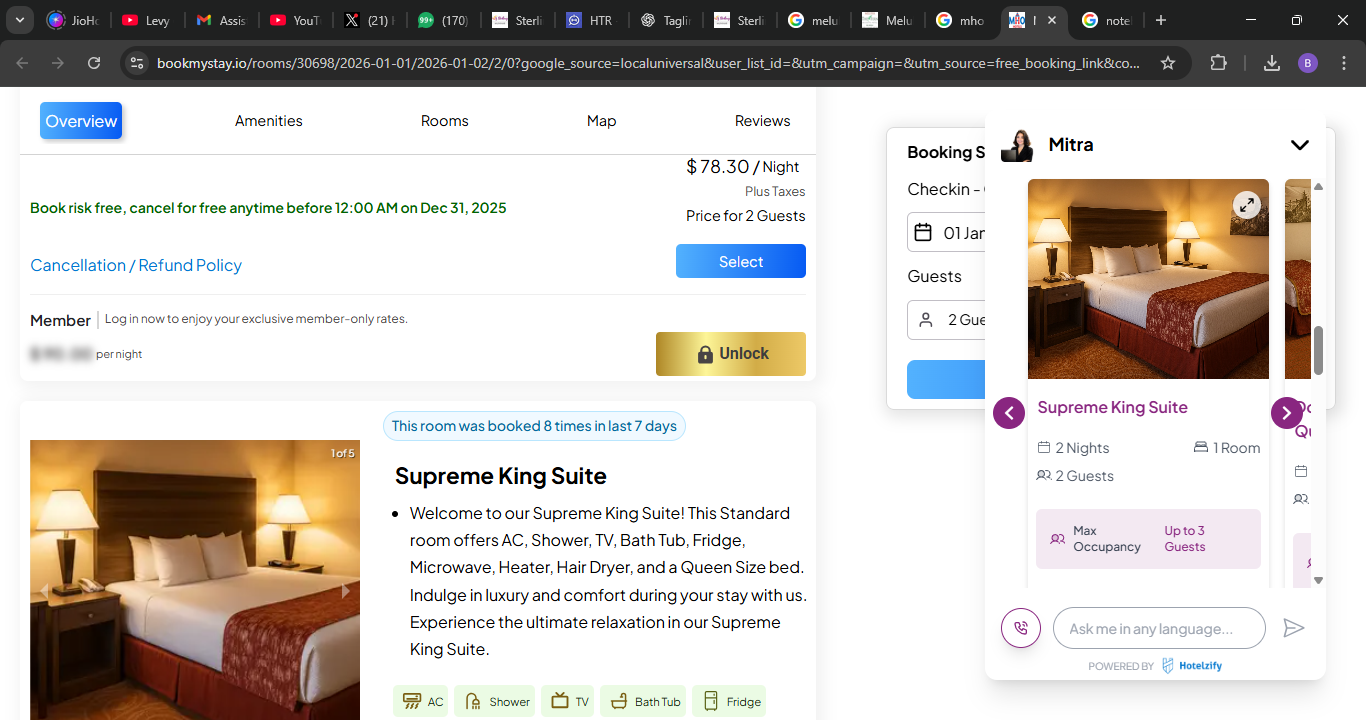Unlock the member-only rate
Viewport: 1366px width, 720px height.
tap(731, 354)
